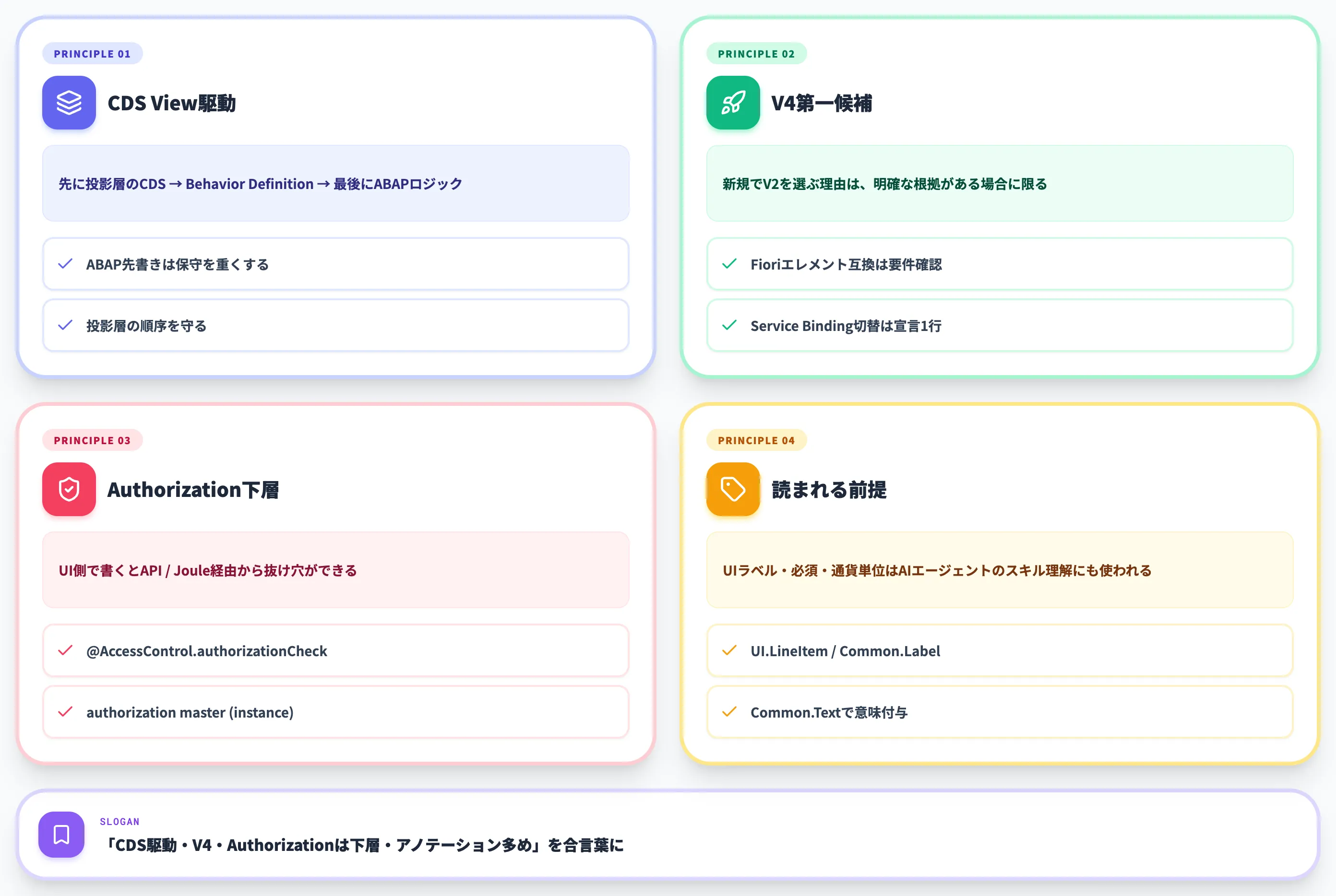
Task: Click the list item text Common.Textで意味付与
Action: (829, 712)
